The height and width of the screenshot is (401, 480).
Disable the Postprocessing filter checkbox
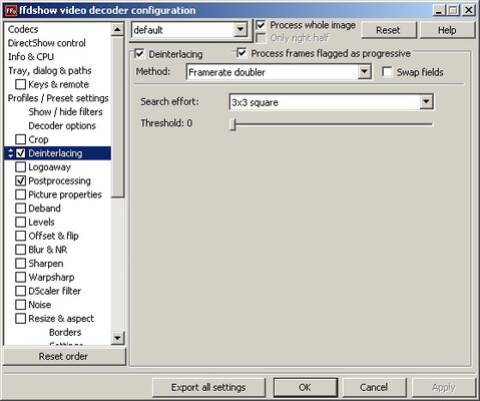21,181
